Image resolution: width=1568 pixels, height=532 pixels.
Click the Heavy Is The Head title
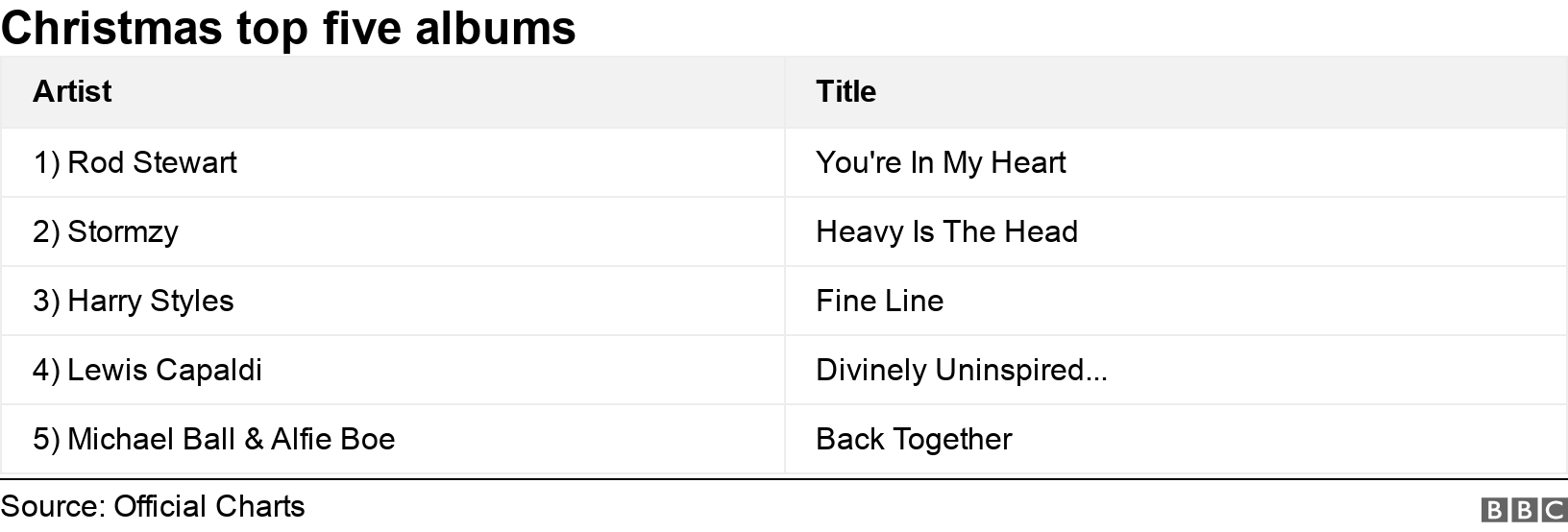[x=946, y=231]
